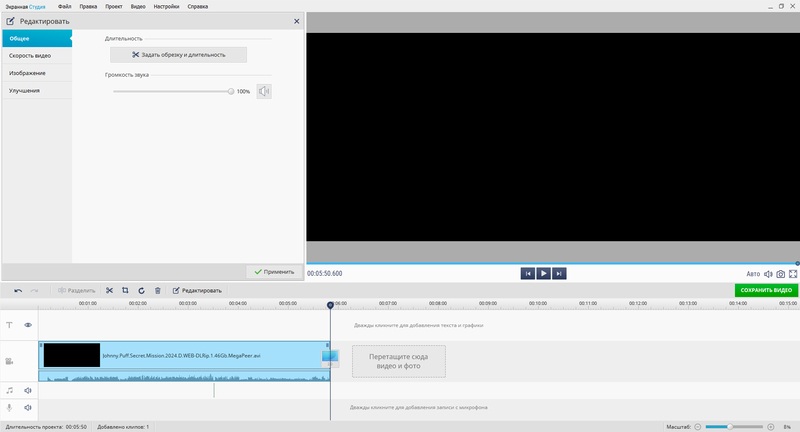Viewport: 800px width, 432px height.
Task: Switch to Улучшения tab
Action: 37,90
